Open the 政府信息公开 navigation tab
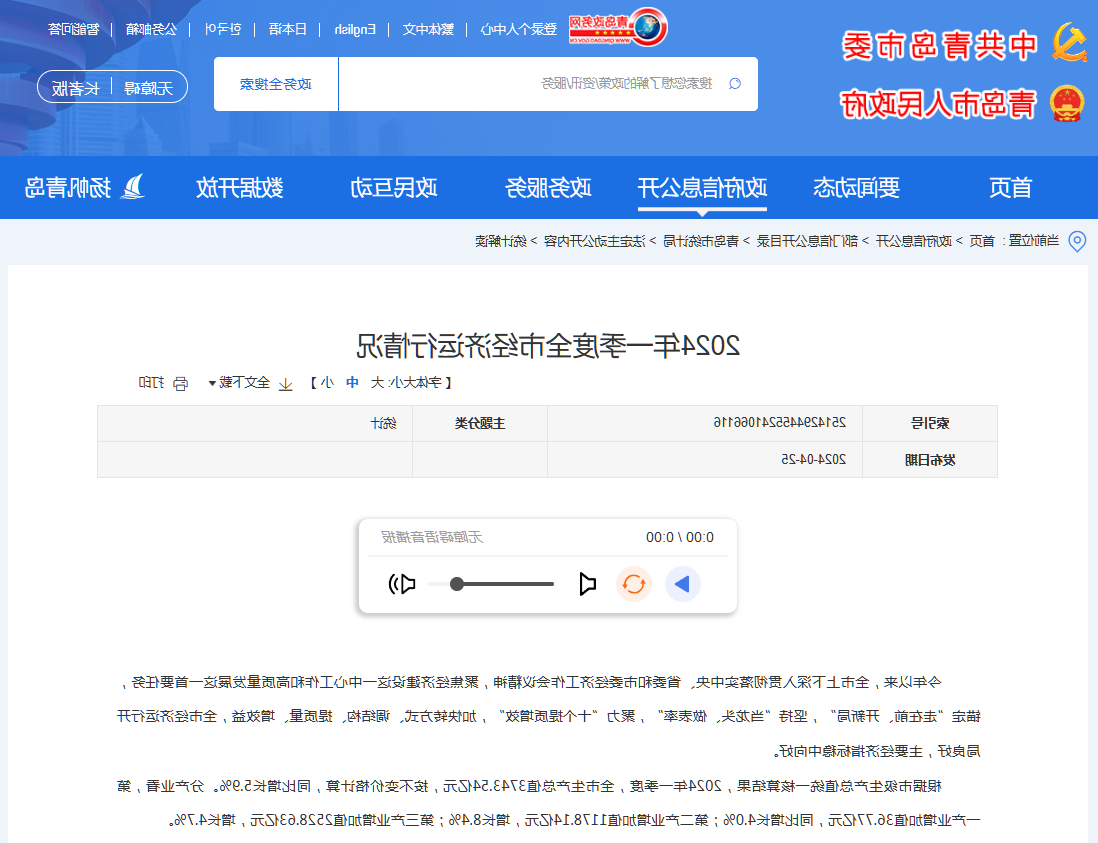The width and height of the screenshot is (1098, 843). (702, 188)
